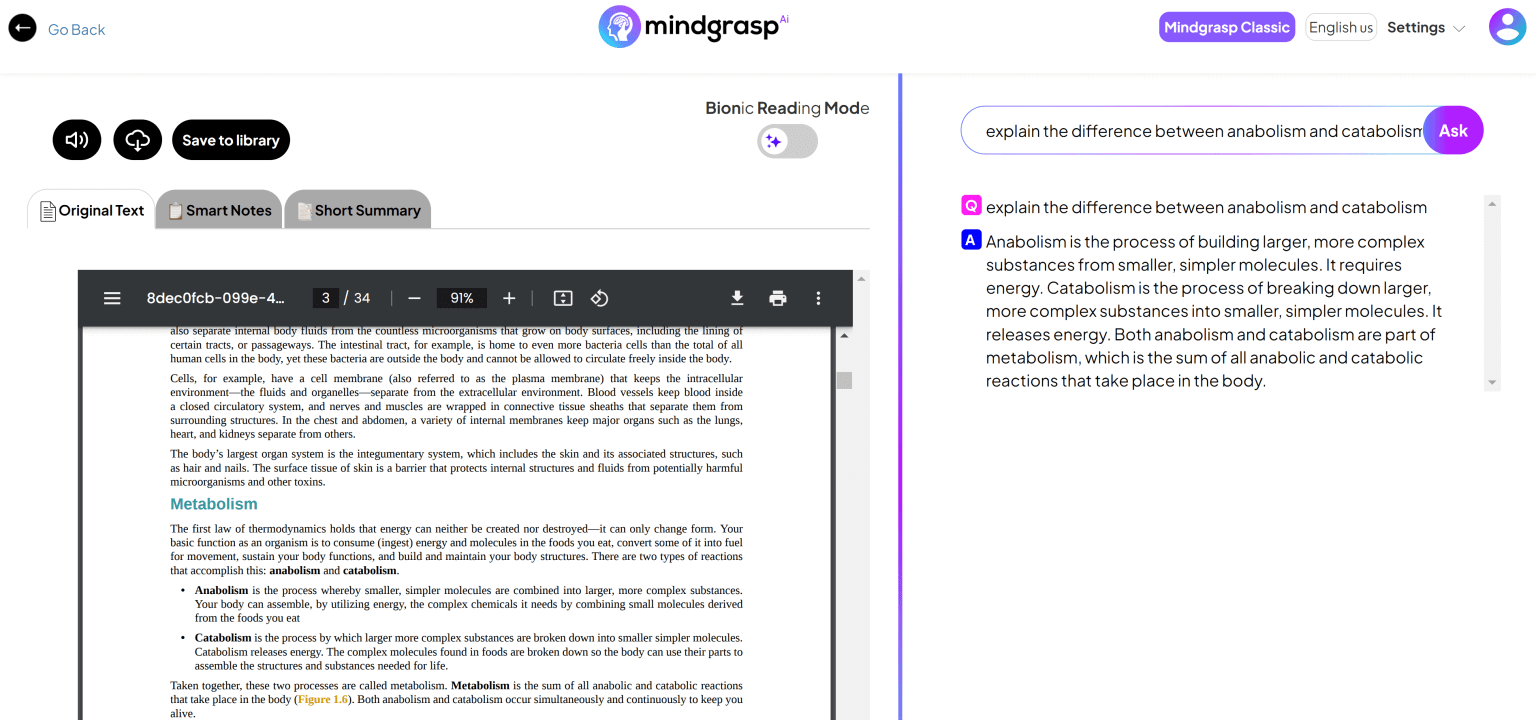
Task: Click the Save to library button
Action: pyautogui.click(x=231, y=139)
